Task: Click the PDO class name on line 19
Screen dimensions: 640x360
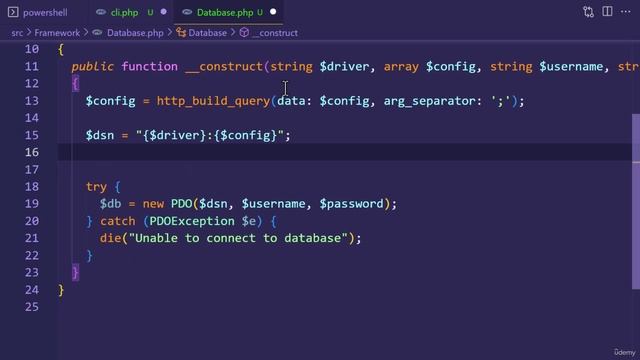Action: (x=182, y=204)
